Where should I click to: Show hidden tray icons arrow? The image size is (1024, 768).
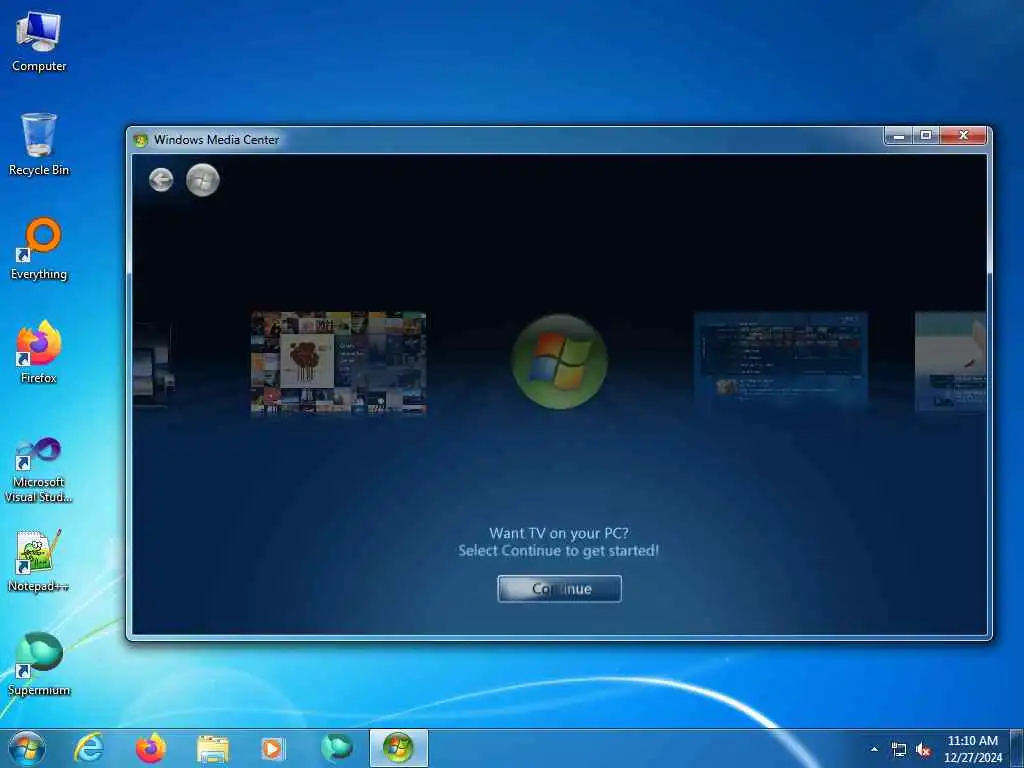pos(874,749)
